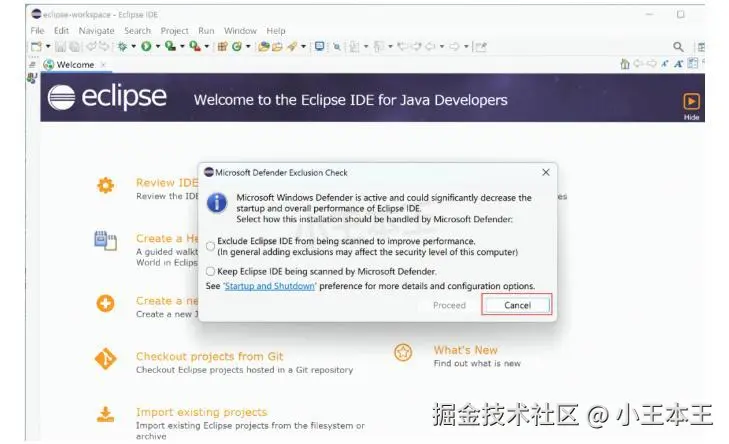Click the New file wizard toolbar icon
The width and height of the screenshot is (729, 444).
pos(36,46)
